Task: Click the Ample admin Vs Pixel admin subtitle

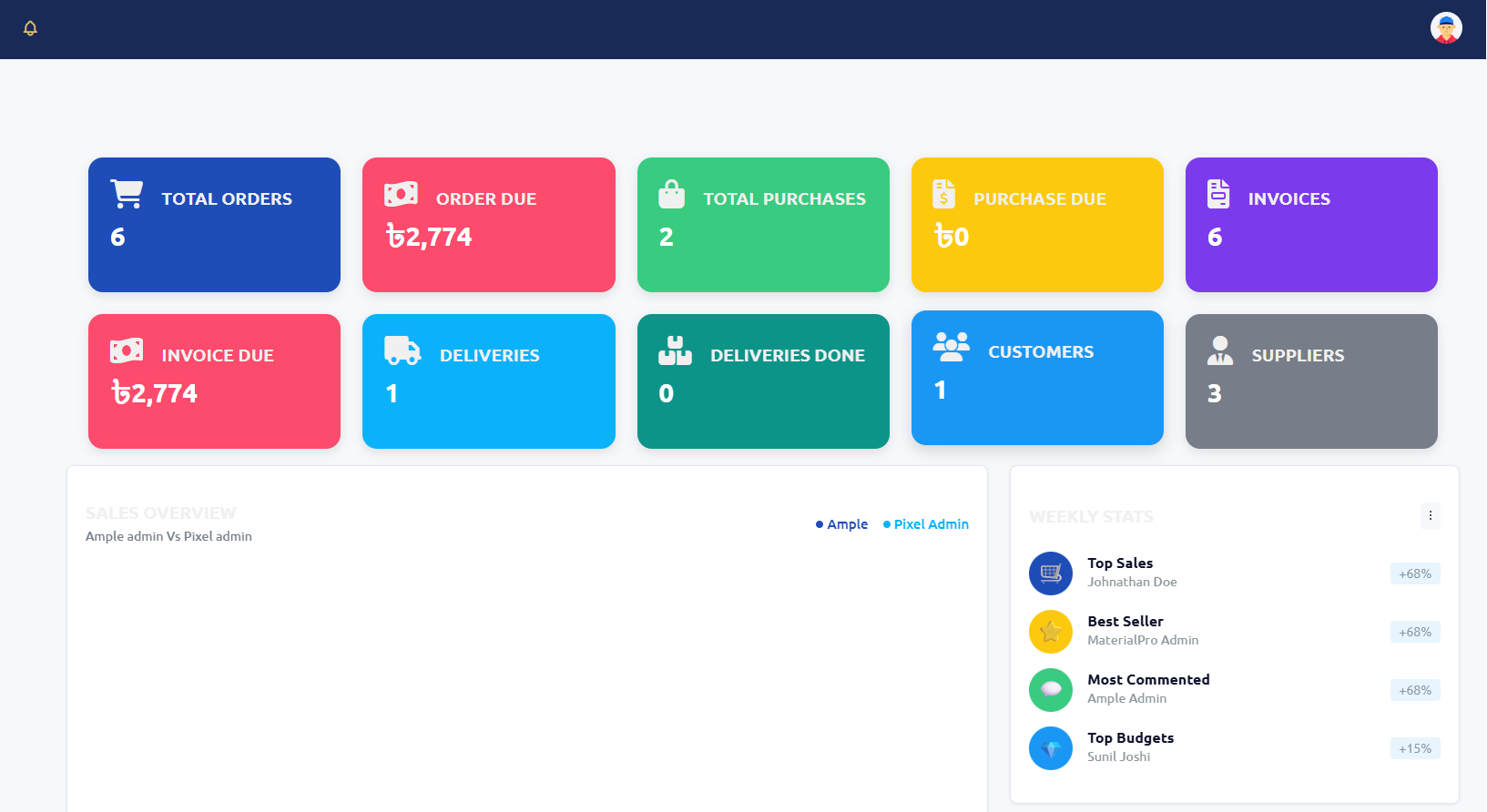Action: pyautogui.click(x=168, y=536)
